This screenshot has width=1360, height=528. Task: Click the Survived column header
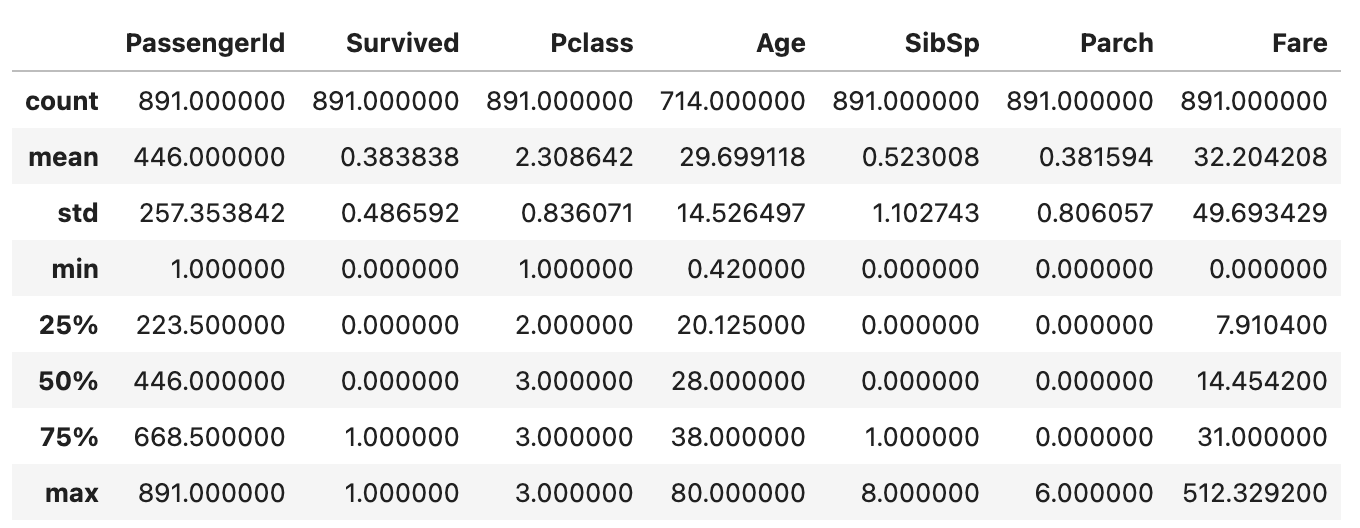(x=402, y=43)
